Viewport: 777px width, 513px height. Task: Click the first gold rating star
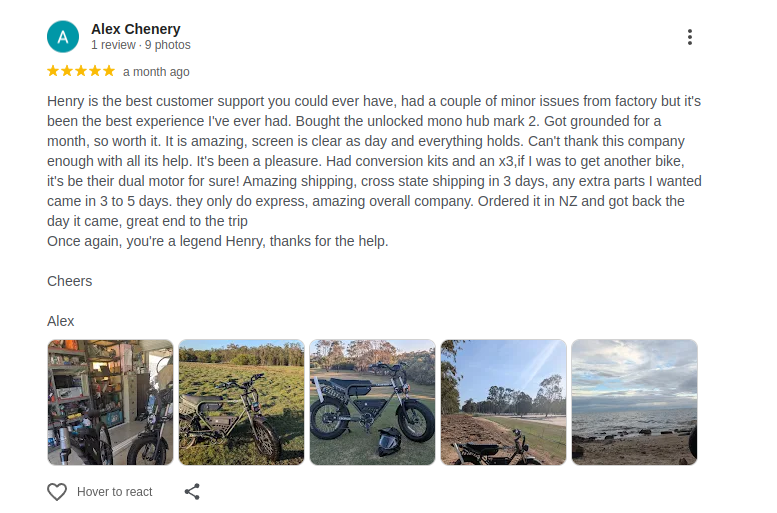[x=54, y=71]
